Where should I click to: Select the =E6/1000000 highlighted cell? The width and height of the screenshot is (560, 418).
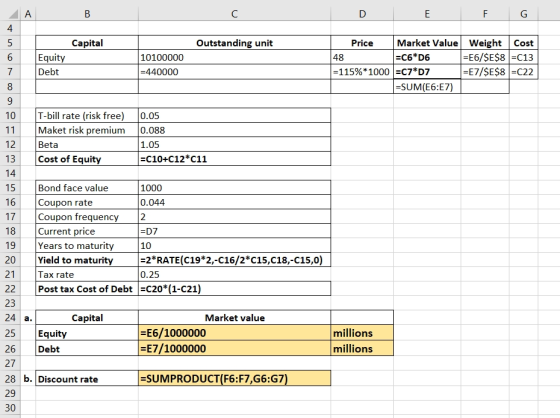(x=234, y=333)
